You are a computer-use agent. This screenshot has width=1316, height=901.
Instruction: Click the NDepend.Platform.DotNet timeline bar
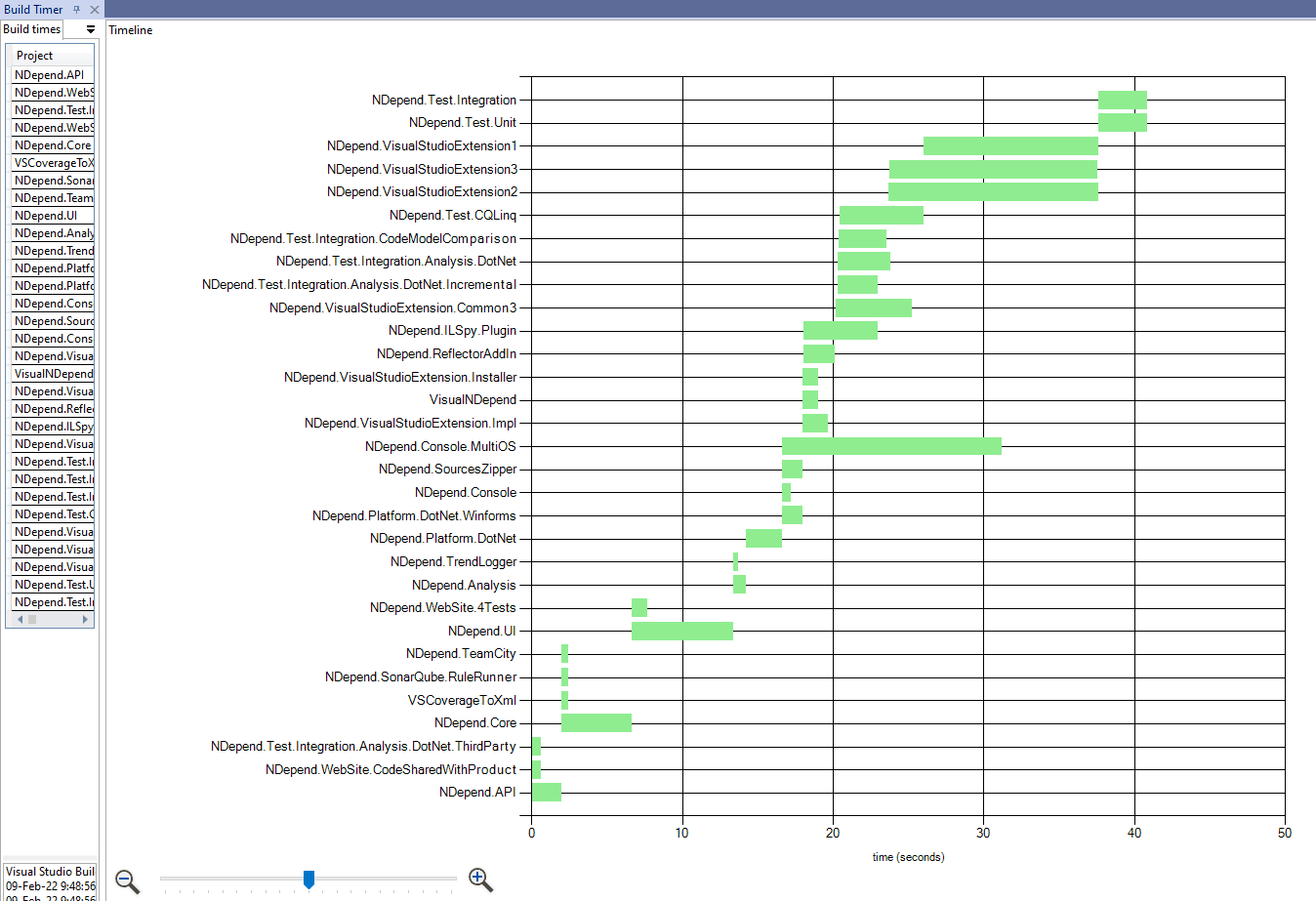pos(763,538)
